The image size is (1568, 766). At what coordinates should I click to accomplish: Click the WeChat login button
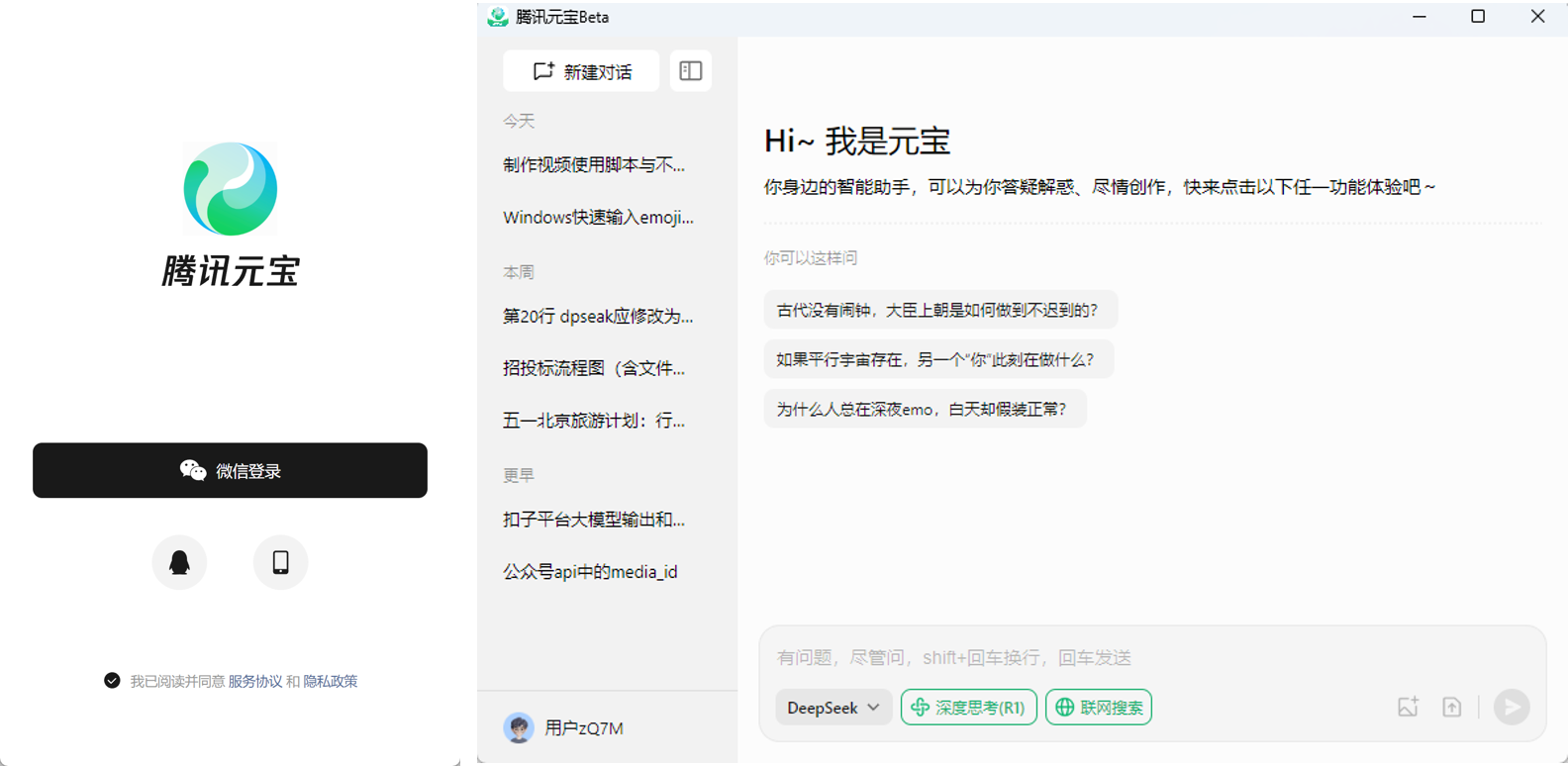(230, 470)
